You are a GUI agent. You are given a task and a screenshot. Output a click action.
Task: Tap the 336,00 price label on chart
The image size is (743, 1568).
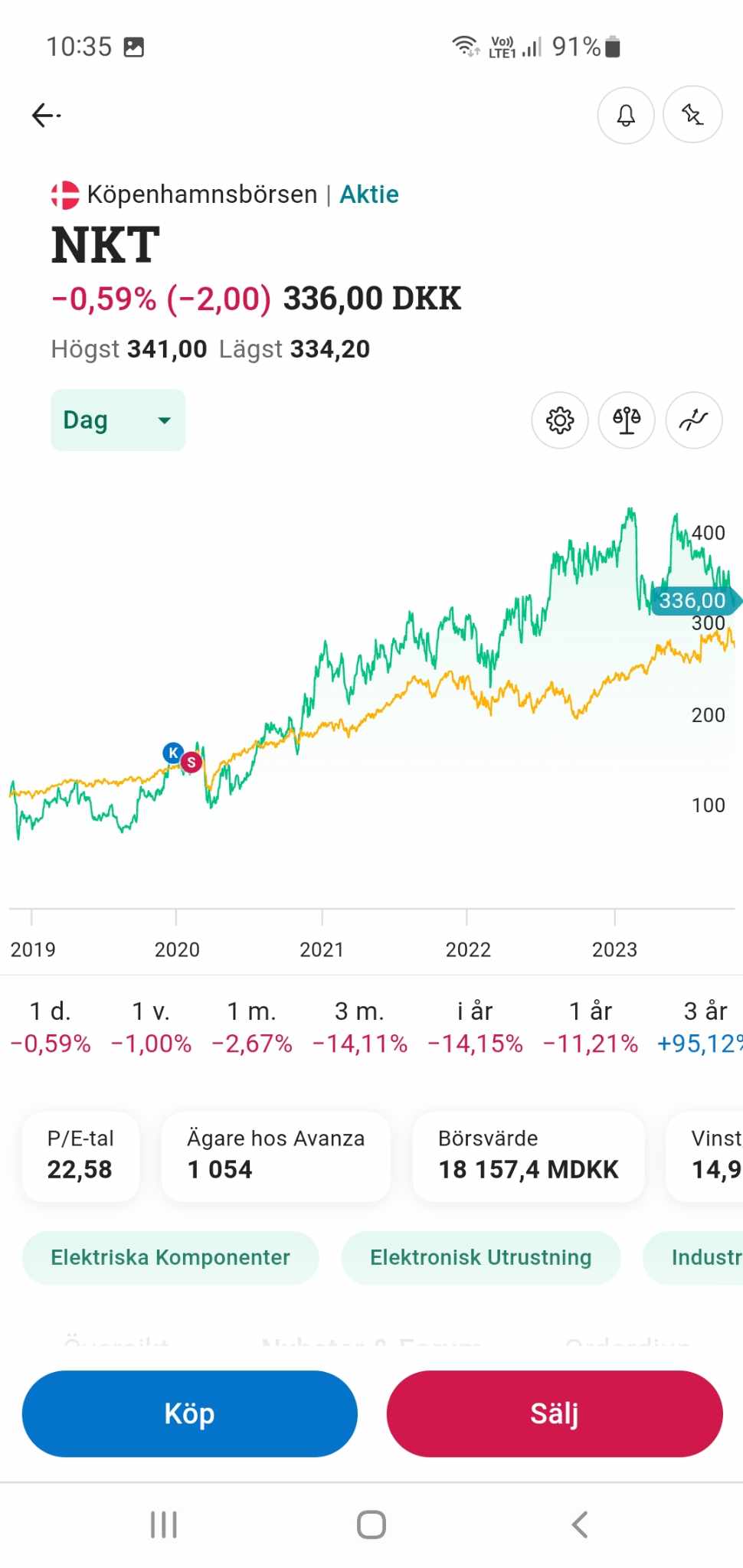click(x=692, y=600)
